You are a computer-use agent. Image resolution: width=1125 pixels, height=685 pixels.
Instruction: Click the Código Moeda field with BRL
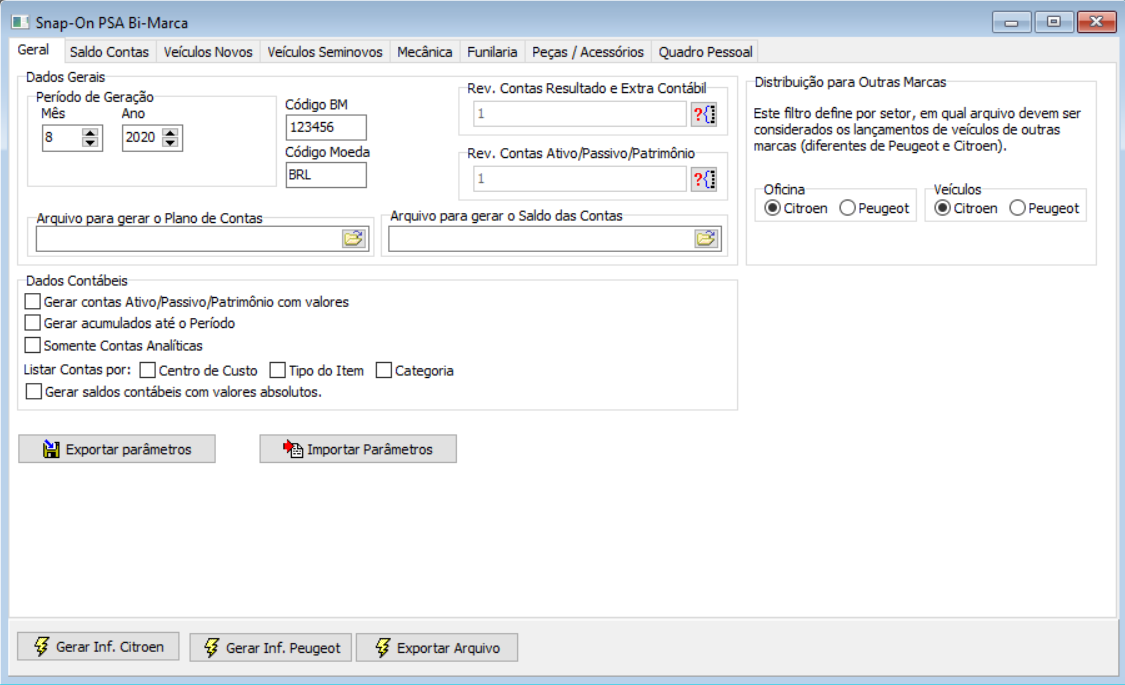[x=326, y=175]
